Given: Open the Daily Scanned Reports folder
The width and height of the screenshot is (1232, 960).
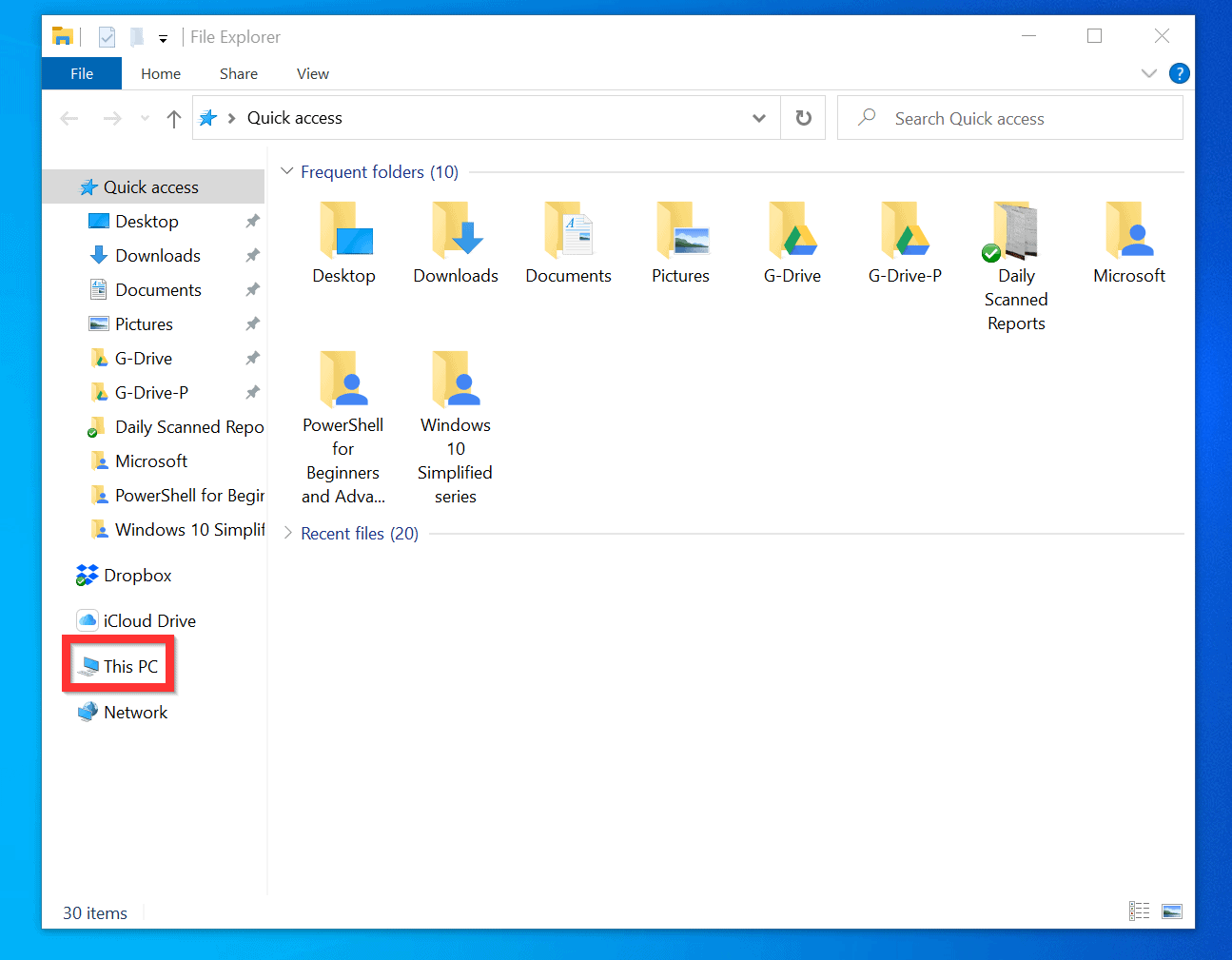Looking at the screenshot, I should (x=1015, y=231).
